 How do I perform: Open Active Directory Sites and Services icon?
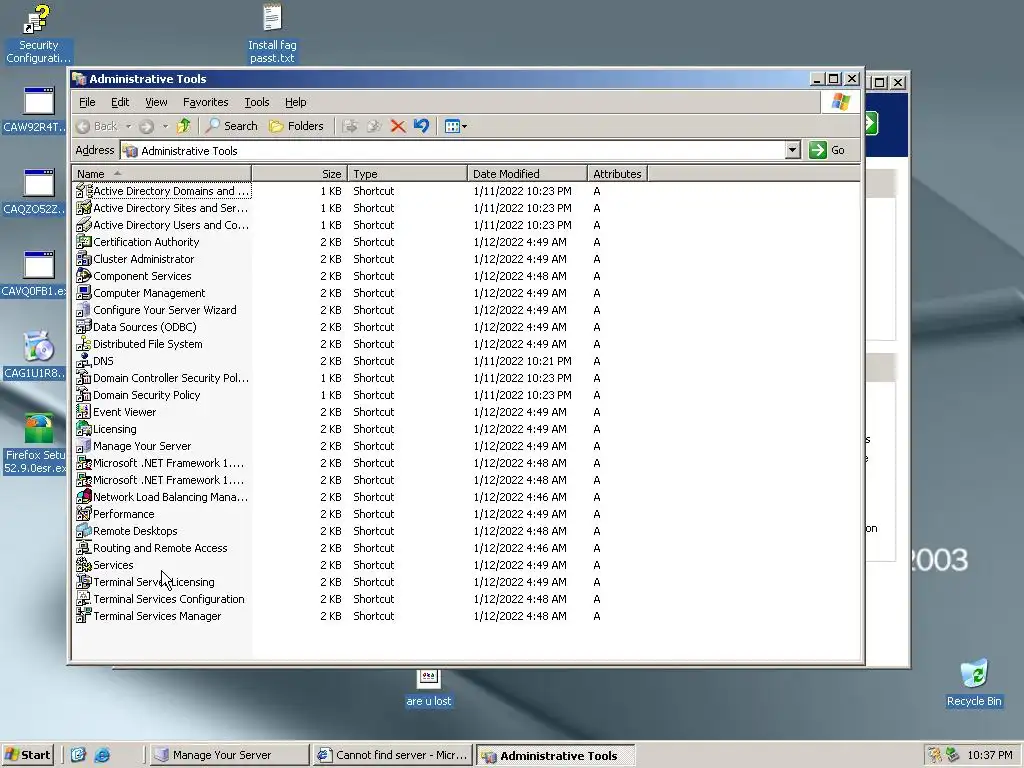point(84,208)
